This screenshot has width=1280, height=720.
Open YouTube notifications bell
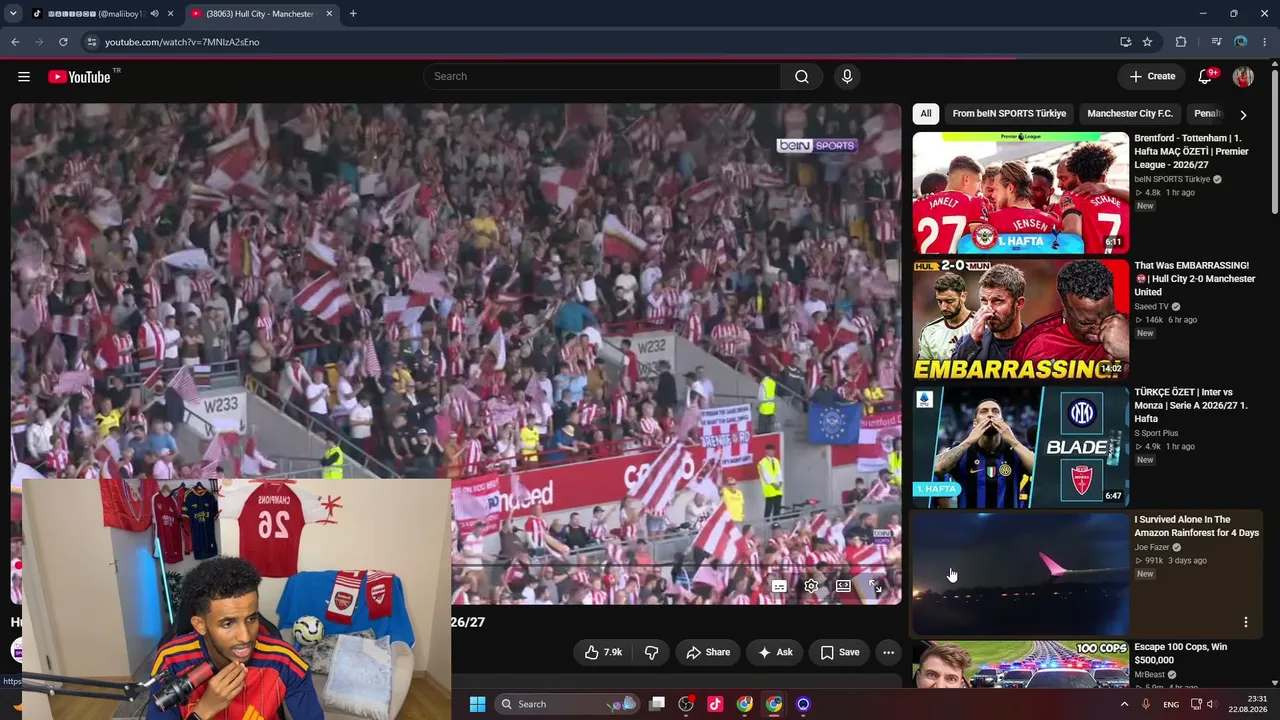(x=1207, y=77)
